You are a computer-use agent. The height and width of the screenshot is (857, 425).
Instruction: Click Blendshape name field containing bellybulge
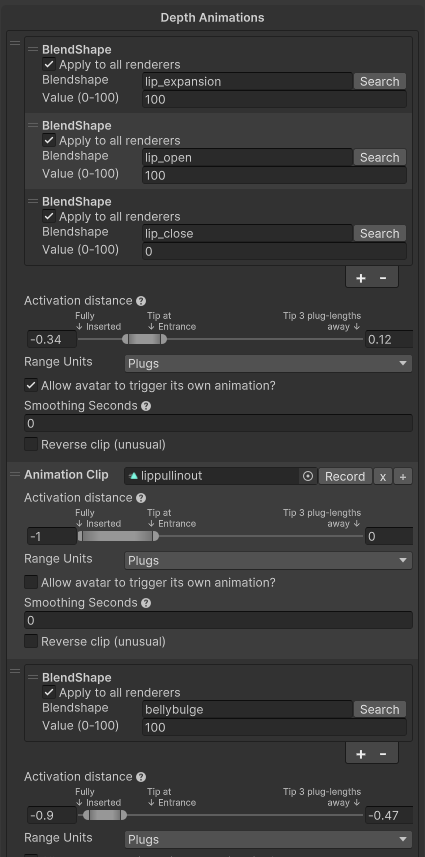click(x=247, y=709)
